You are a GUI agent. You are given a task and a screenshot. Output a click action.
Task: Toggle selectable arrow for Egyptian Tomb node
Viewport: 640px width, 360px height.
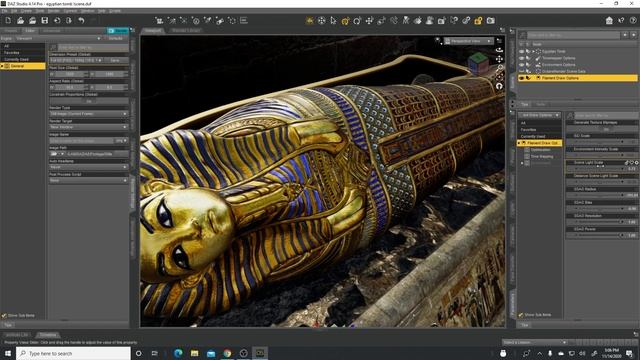528,51
